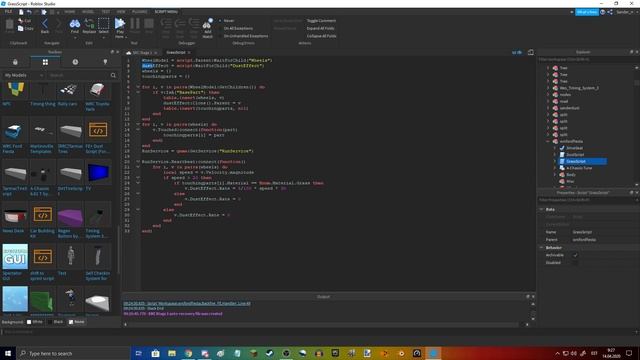Close the GrassScript editor tab

click(189, 53)
